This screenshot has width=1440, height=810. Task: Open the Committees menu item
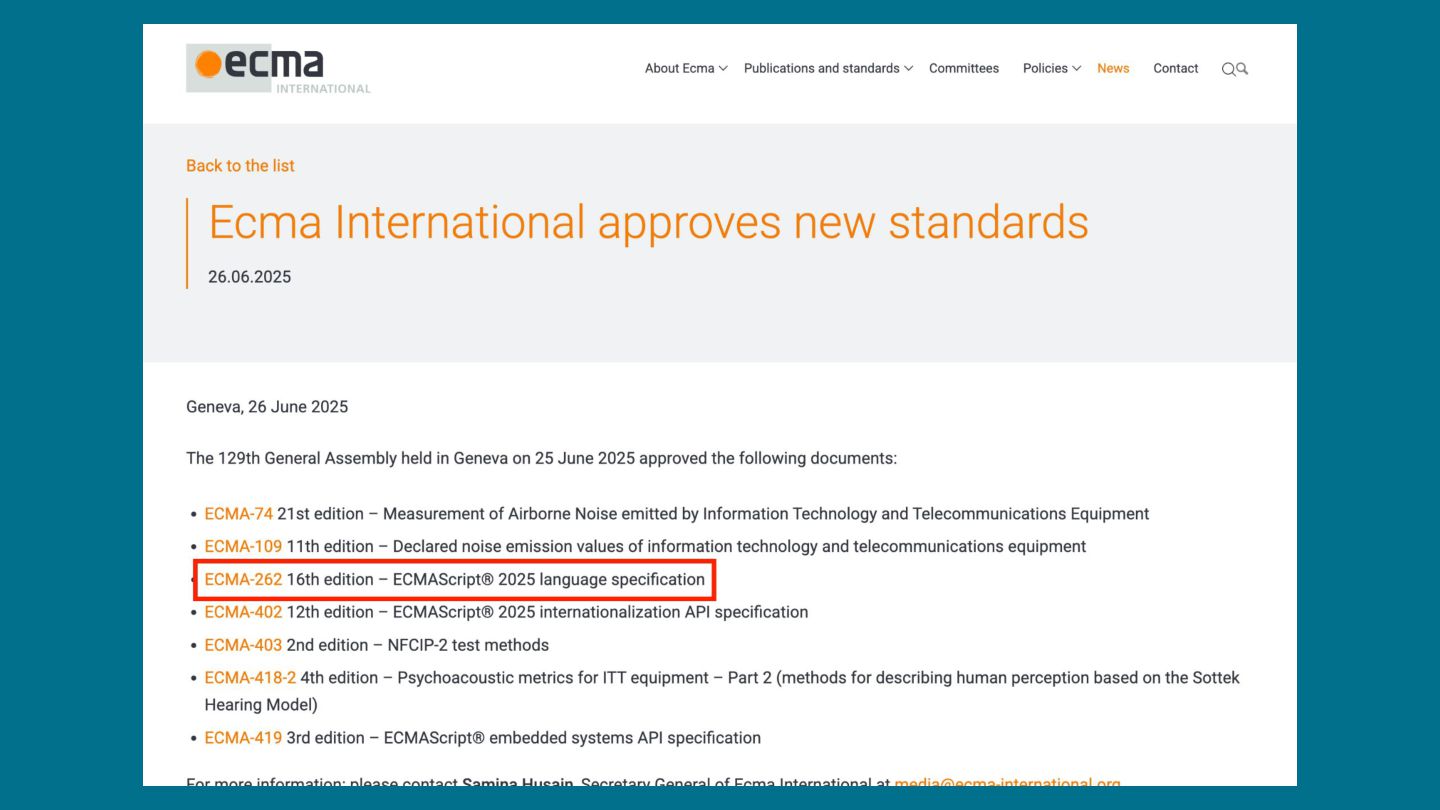(964, 68)
